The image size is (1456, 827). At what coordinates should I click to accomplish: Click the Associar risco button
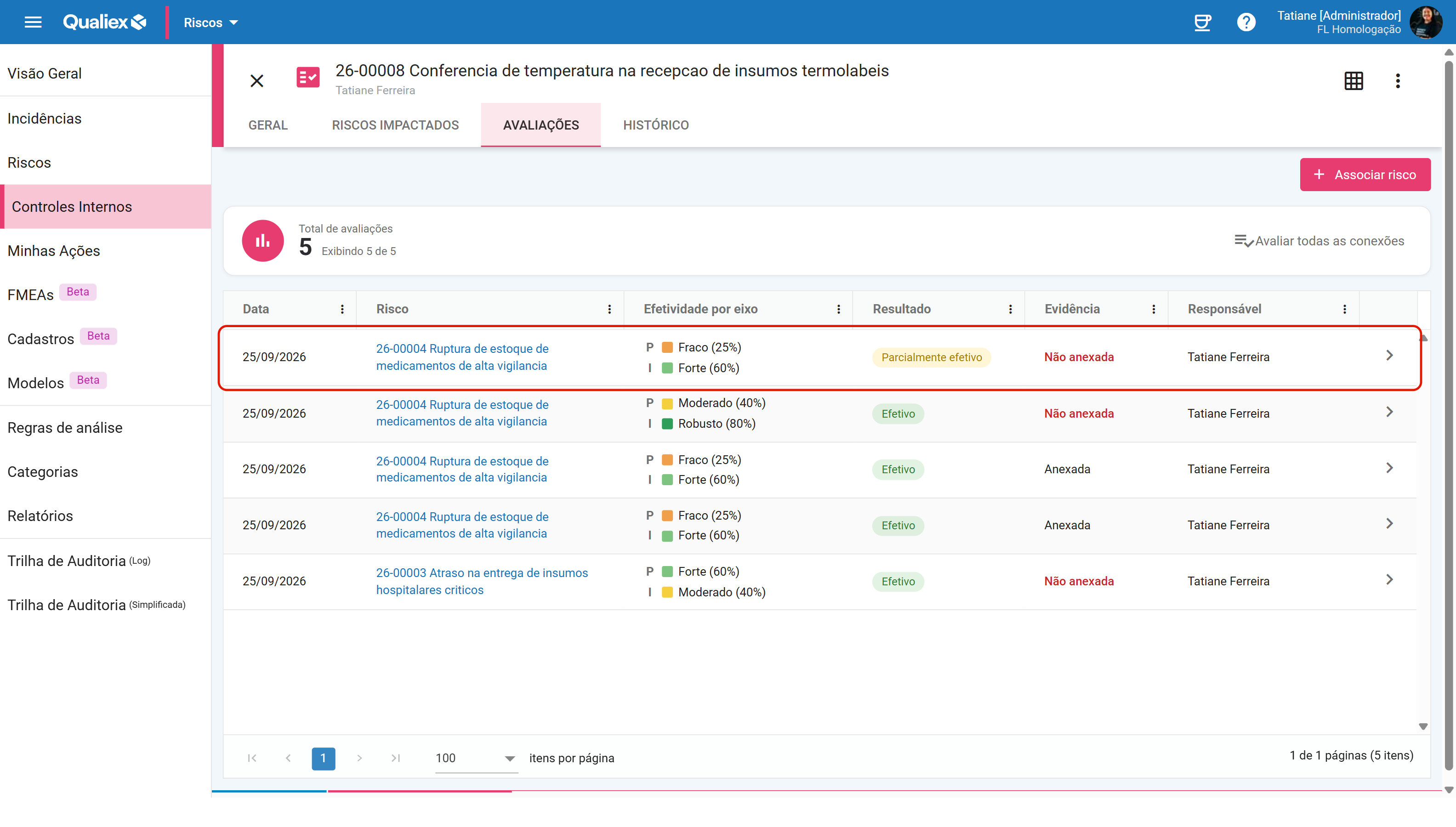click(1365, 175)
